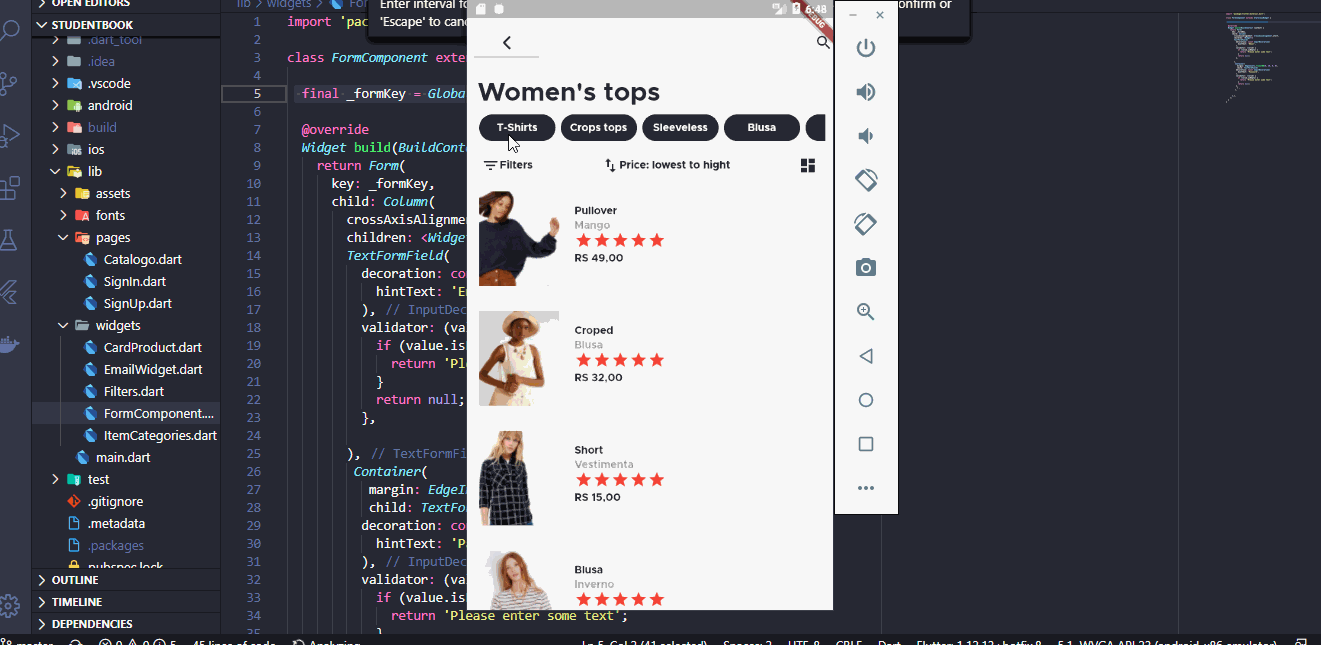The image size is (1321, 645).
Task: Switch the product list to grid view
Action: [808, 165]
